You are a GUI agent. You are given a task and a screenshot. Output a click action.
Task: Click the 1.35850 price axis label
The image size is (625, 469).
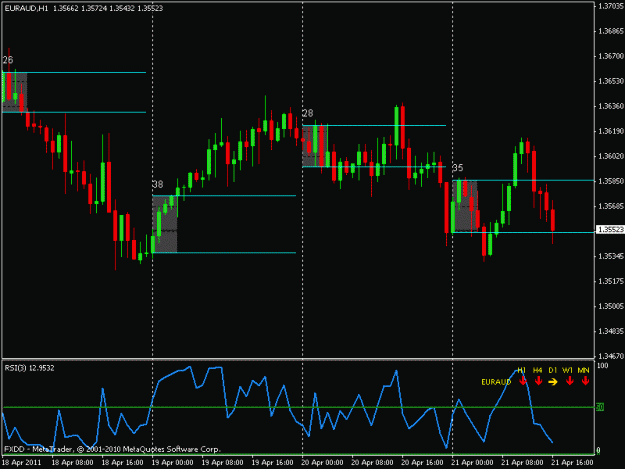(x=611, y=181)
